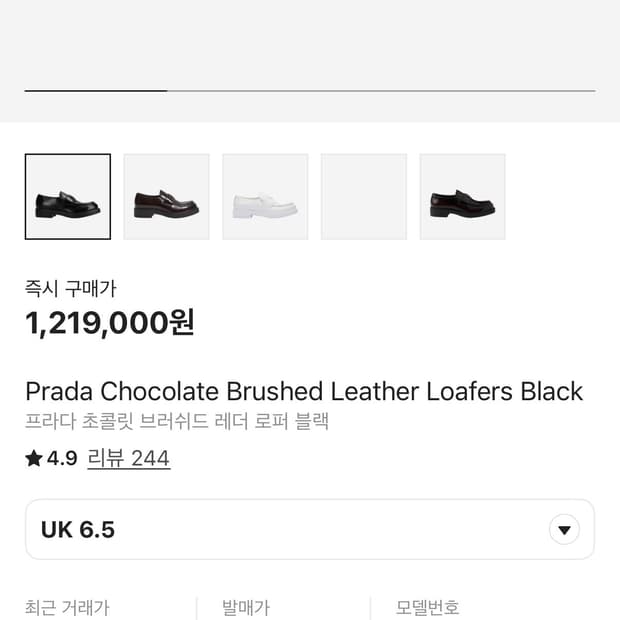Click the Prada Chocolate Brushed Leather Loafers title
This screenshot has width=620, height=620.
[304, 391]
